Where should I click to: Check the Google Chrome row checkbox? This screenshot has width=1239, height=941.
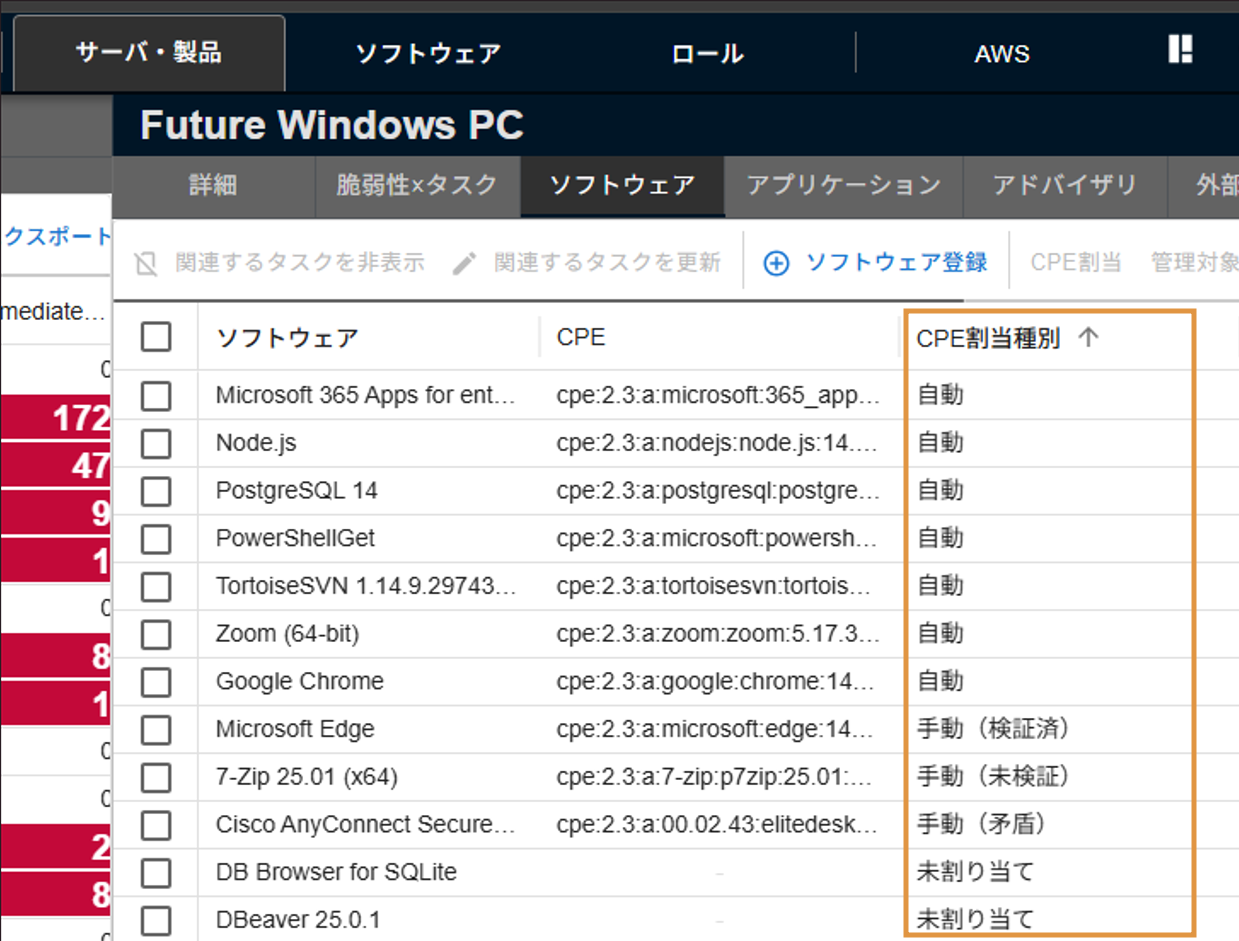pos(156,681)
